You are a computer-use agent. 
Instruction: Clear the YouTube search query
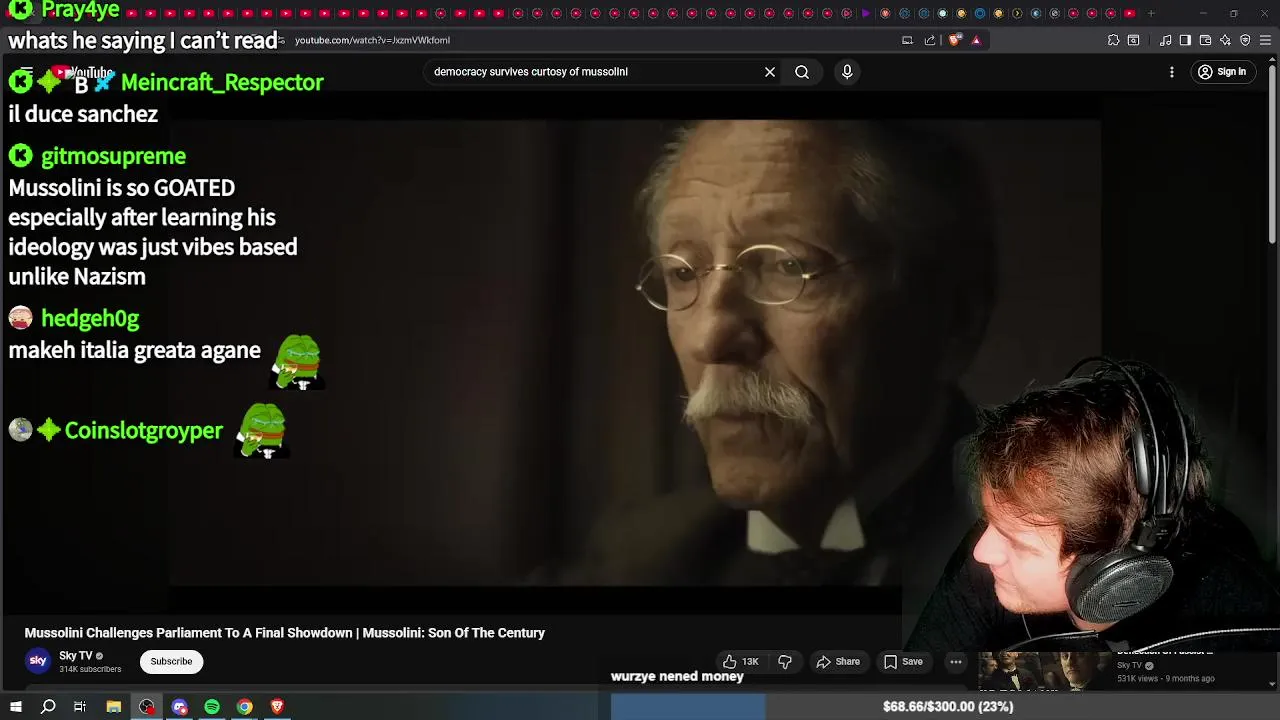770,72
